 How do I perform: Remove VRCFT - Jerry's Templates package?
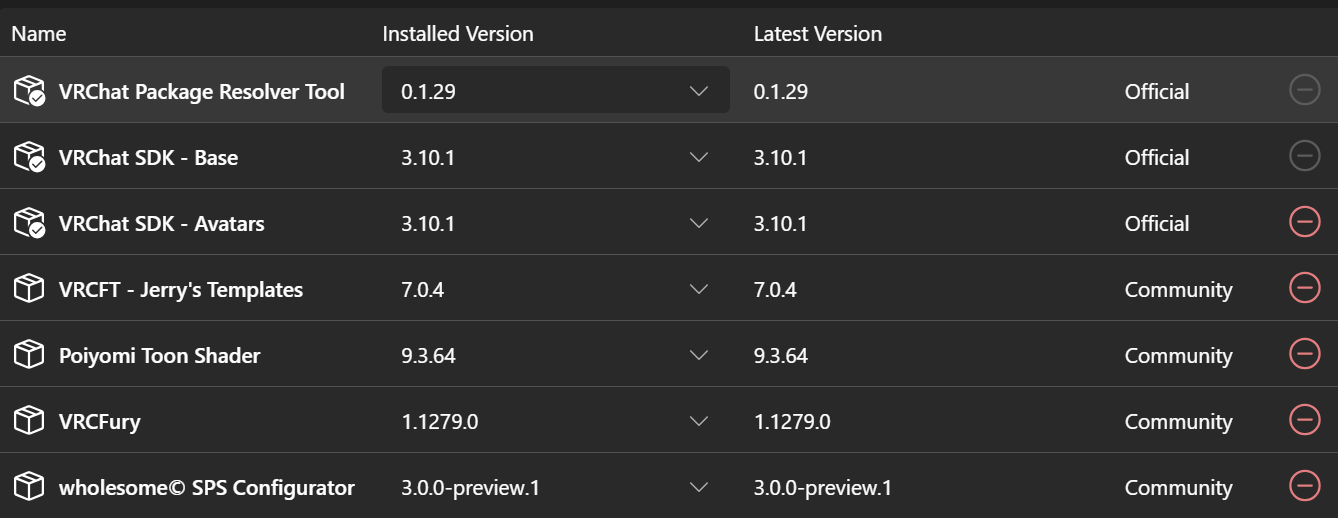[1304, 288]
